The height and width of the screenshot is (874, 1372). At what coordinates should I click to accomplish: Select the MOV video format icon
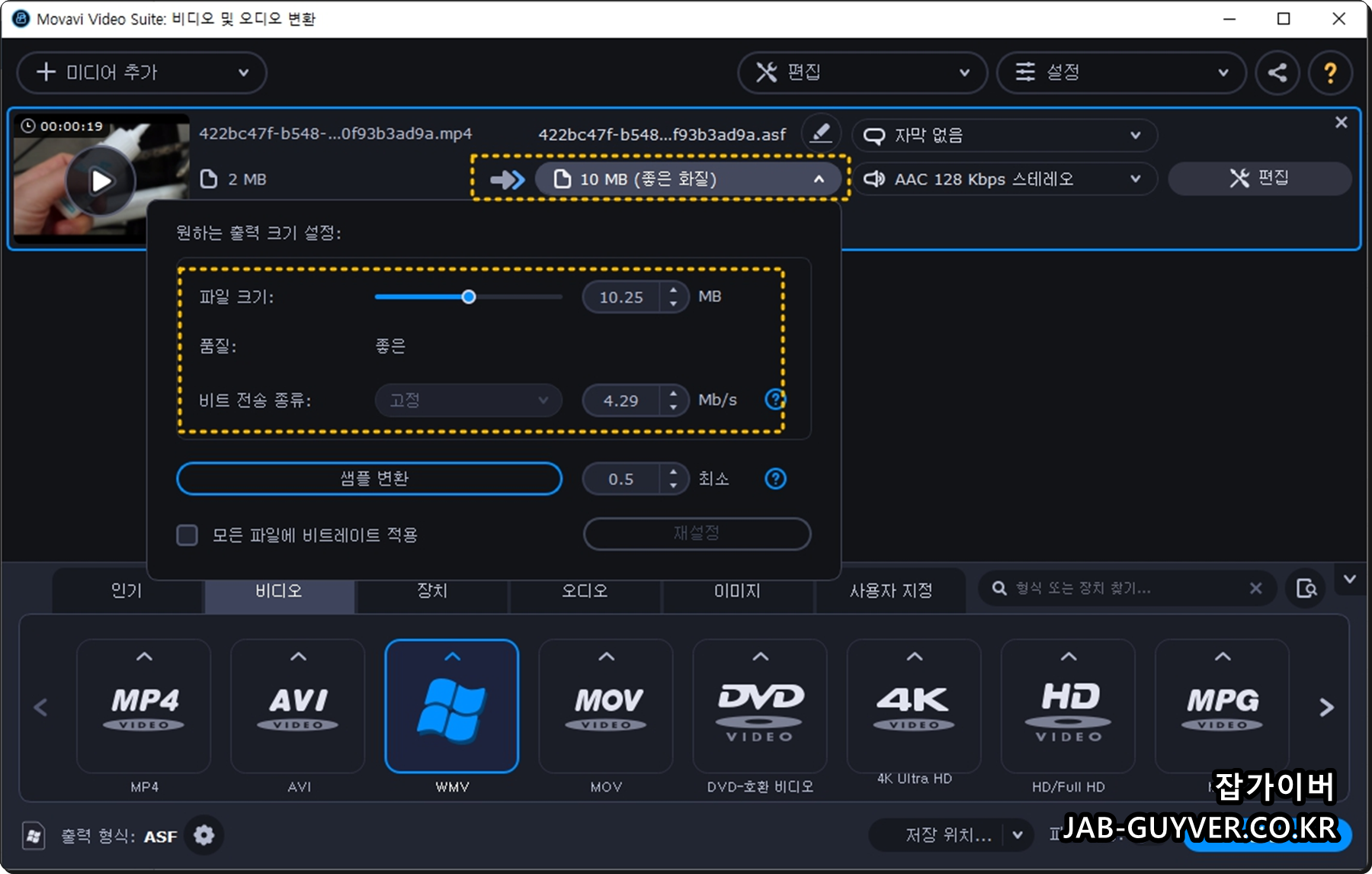click(606, 706)
